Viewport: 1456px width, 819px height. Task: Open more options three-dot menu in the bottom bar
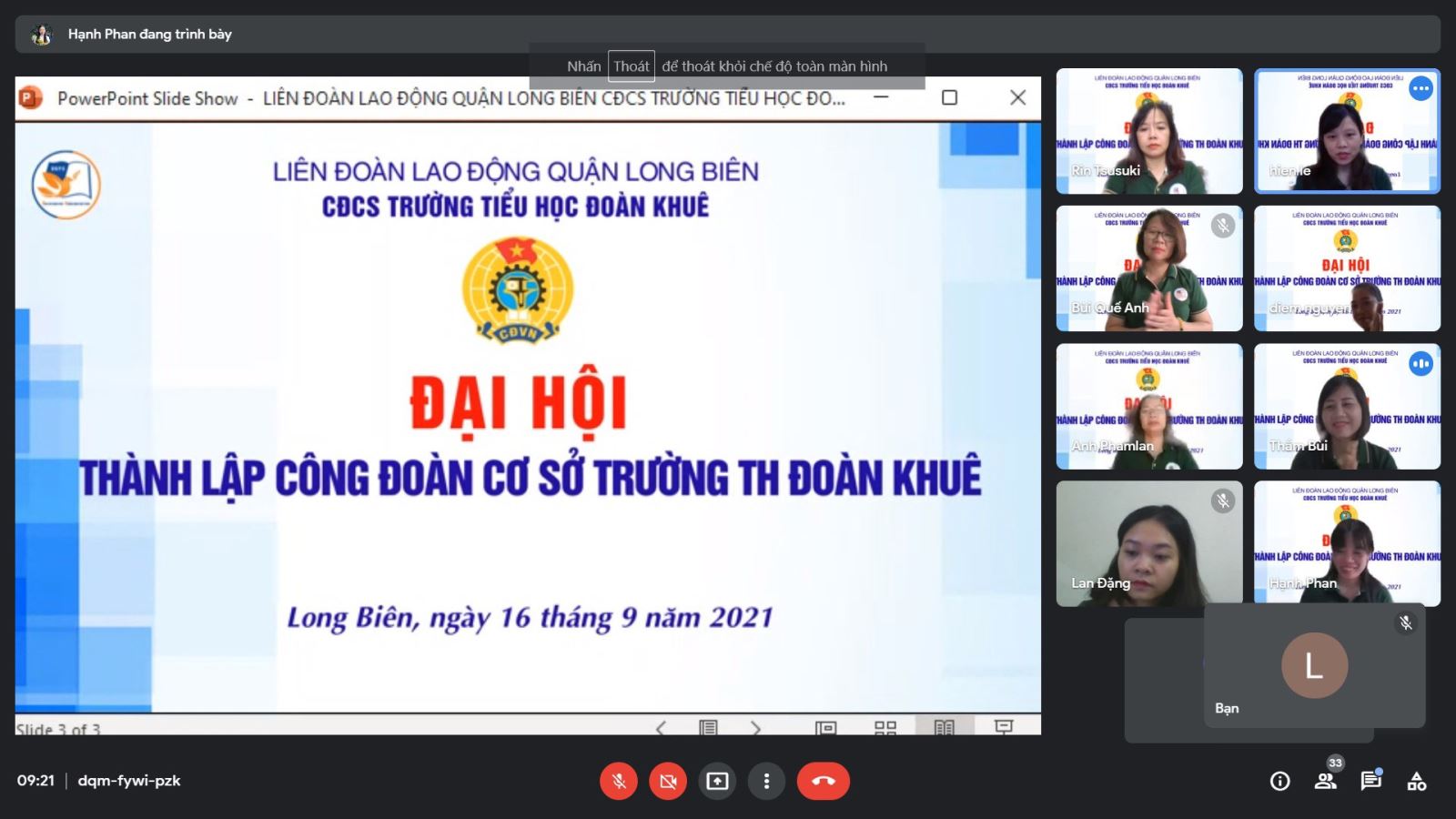[766, 781]
